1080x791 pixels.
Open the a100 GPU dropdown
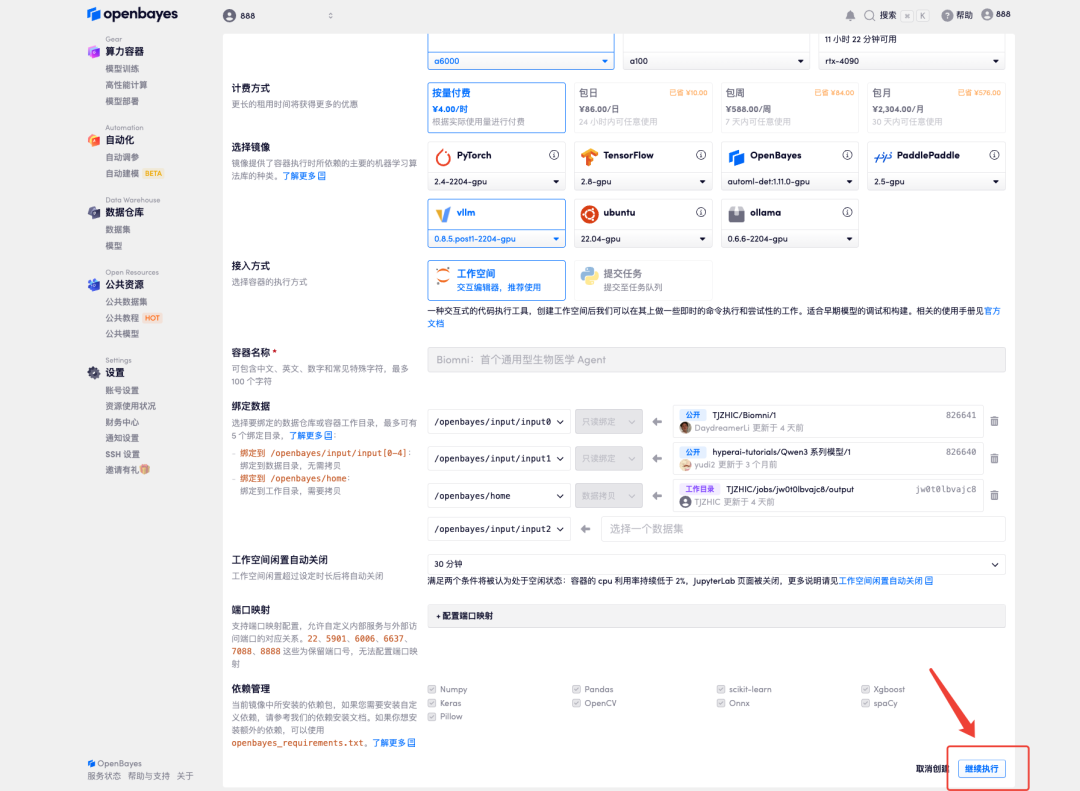[716, 61]
